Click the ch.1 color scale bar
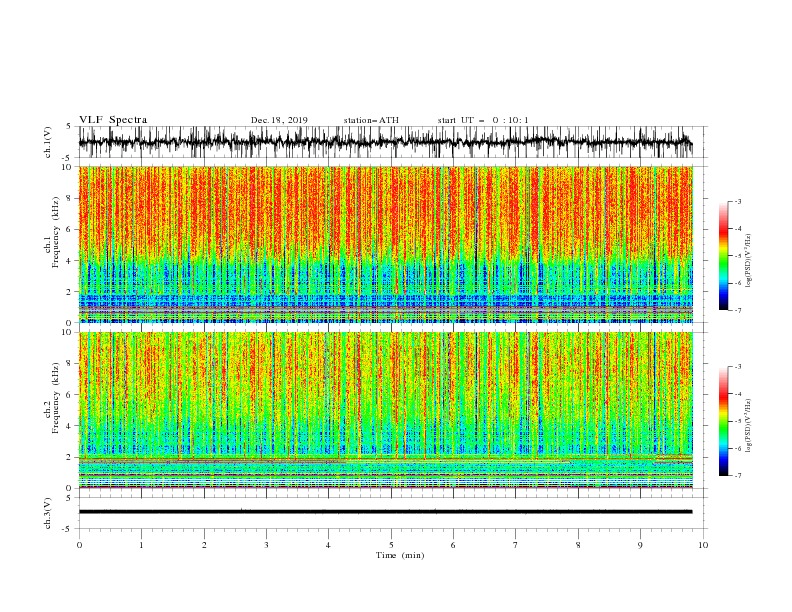 [723, 256]
